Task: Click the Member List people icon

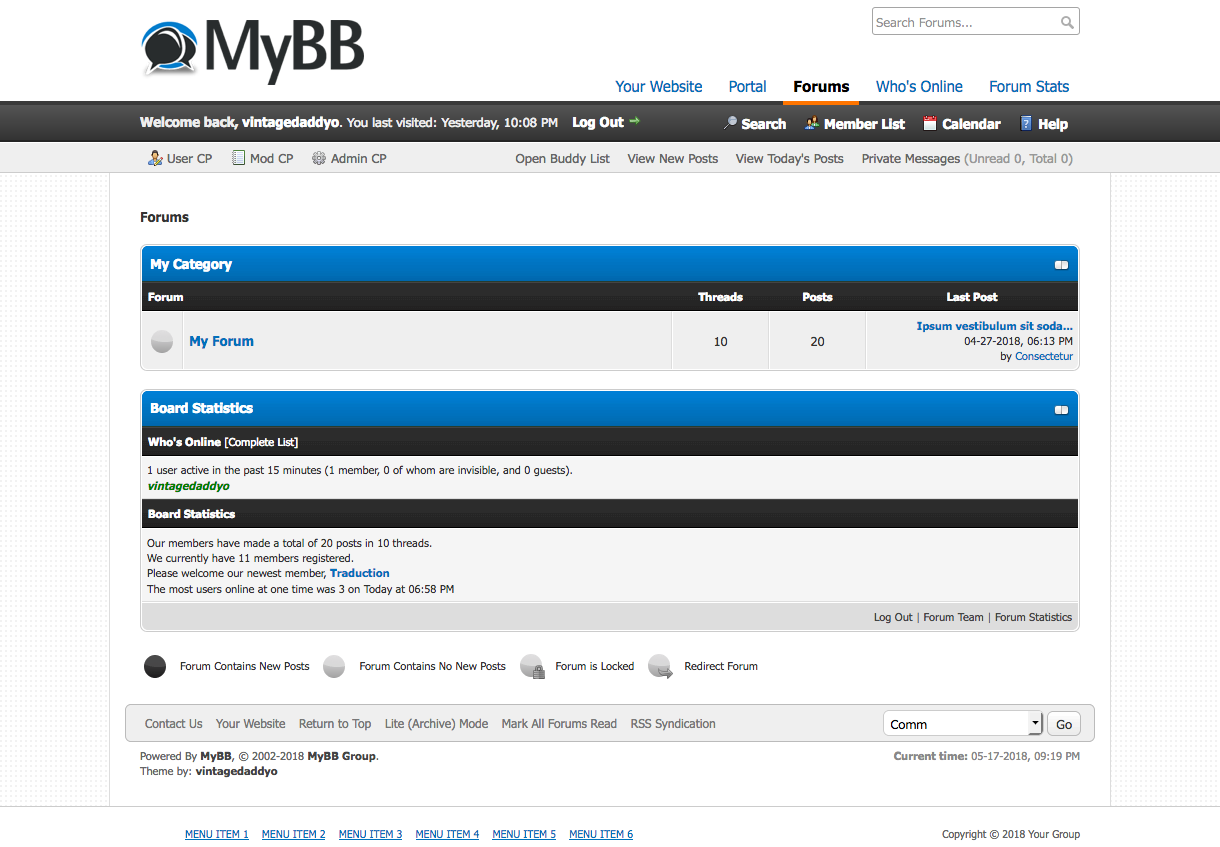Action: (812, 123)
